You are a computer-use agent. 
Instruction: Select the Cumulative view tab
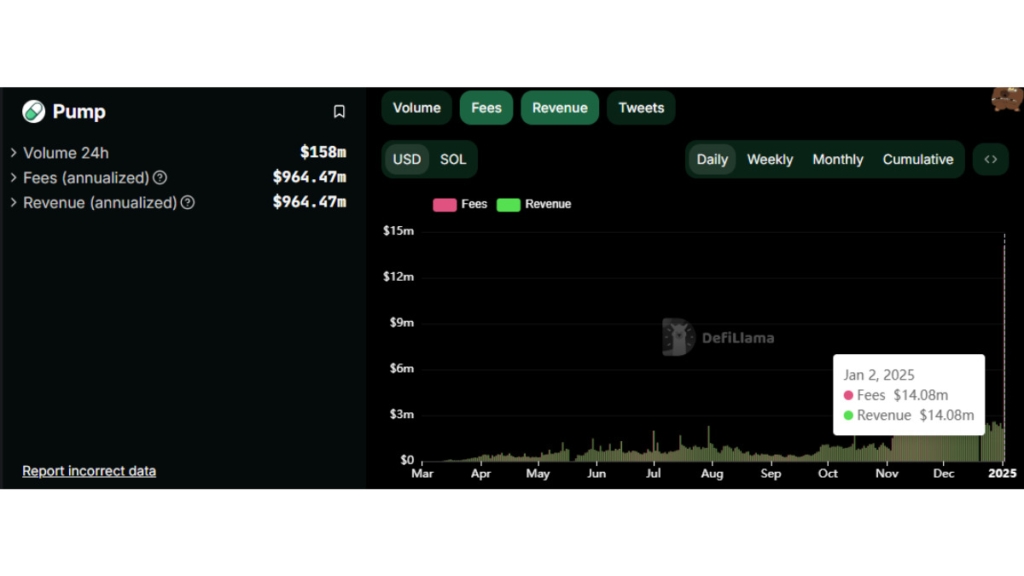pos(918,159)
